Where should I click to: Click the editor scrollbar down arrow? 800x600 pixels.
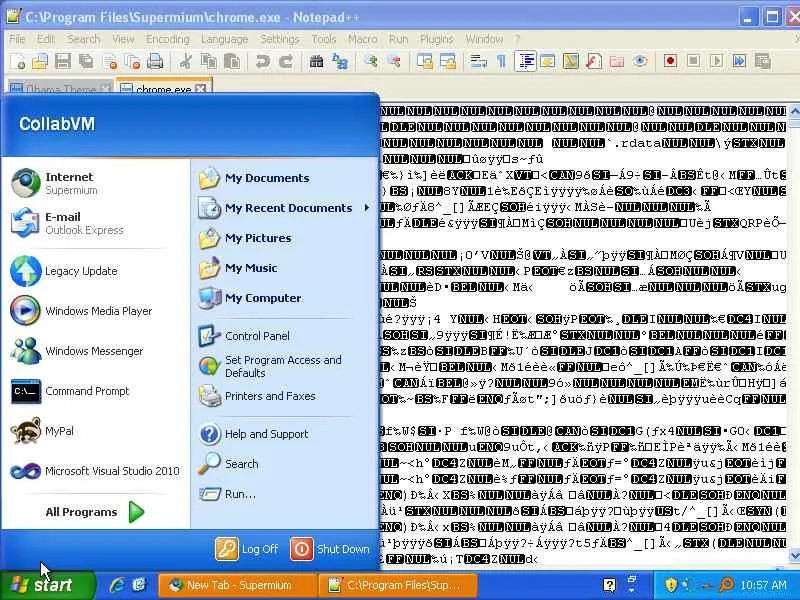pyautogui.click(x=794, y=556)
